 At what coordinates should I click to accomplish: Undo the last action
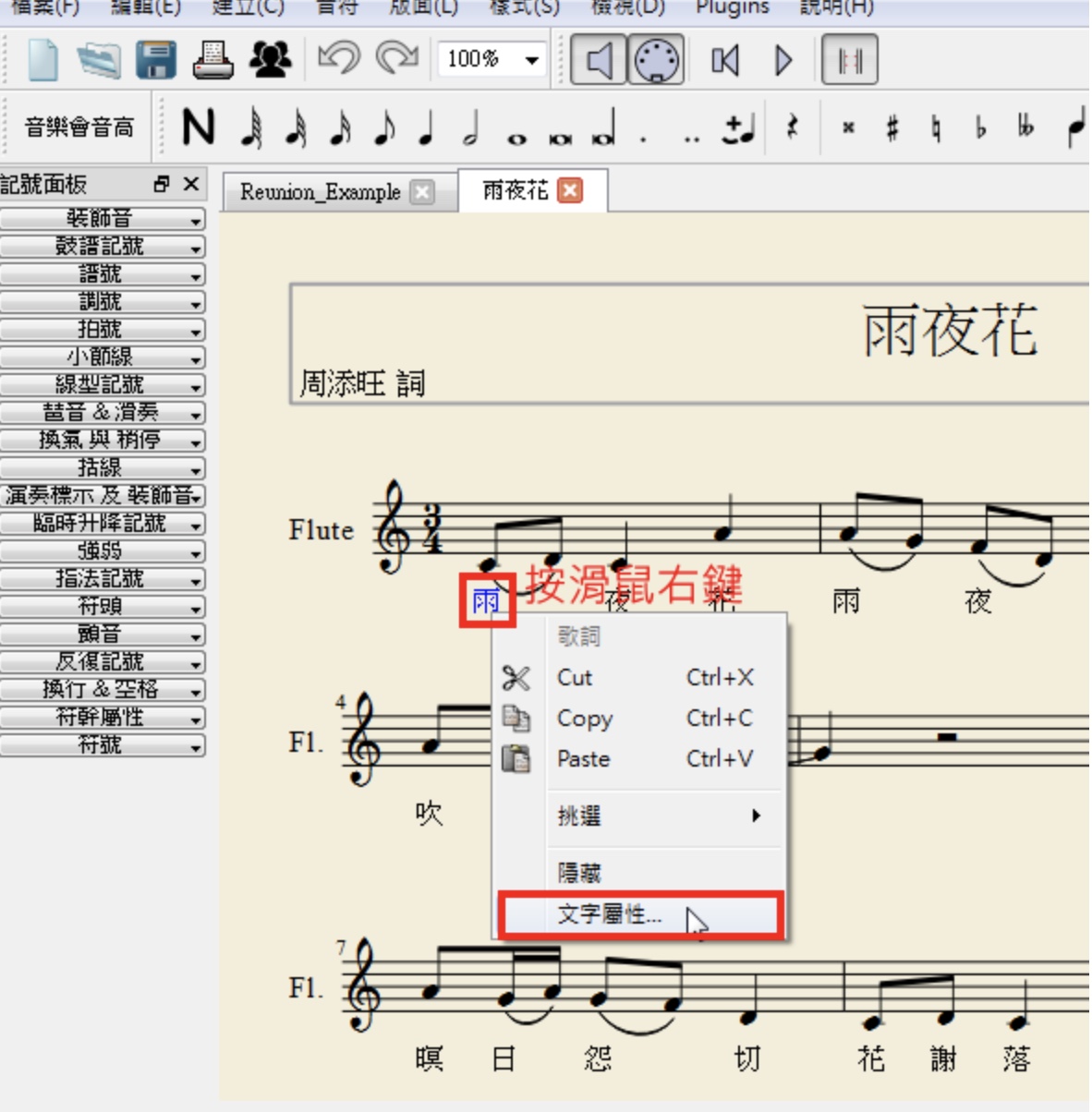(338, 60)
